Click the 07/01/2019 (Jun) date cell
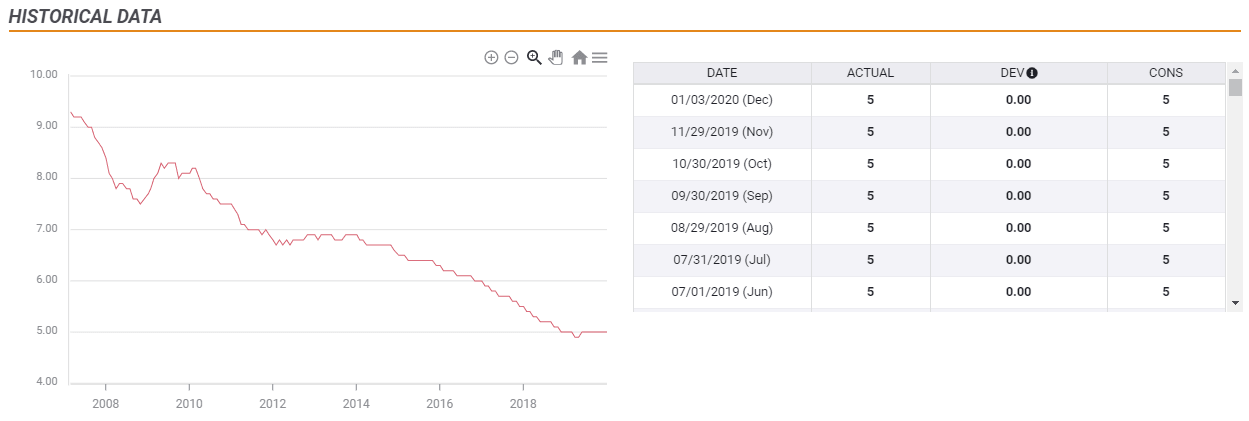 pyautogui.click(x=722, y=292)
